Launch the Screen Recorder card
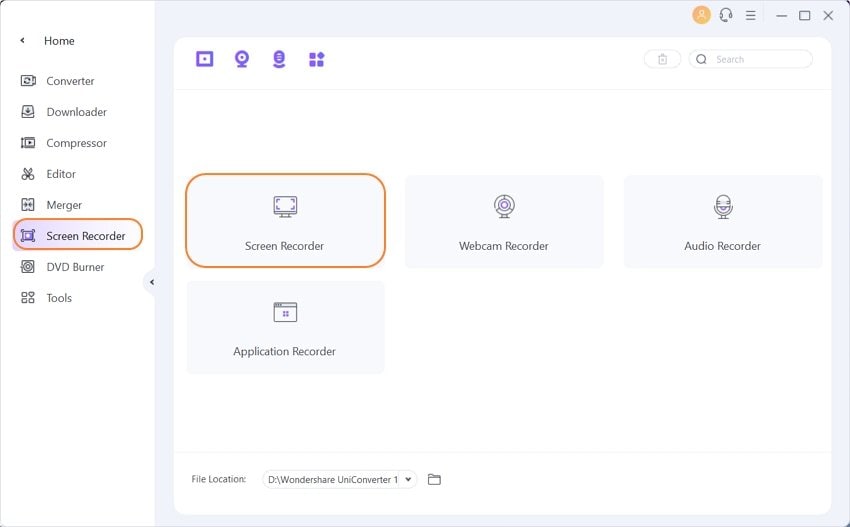Viewport: 850px width, 527px height. click(285, 220)
